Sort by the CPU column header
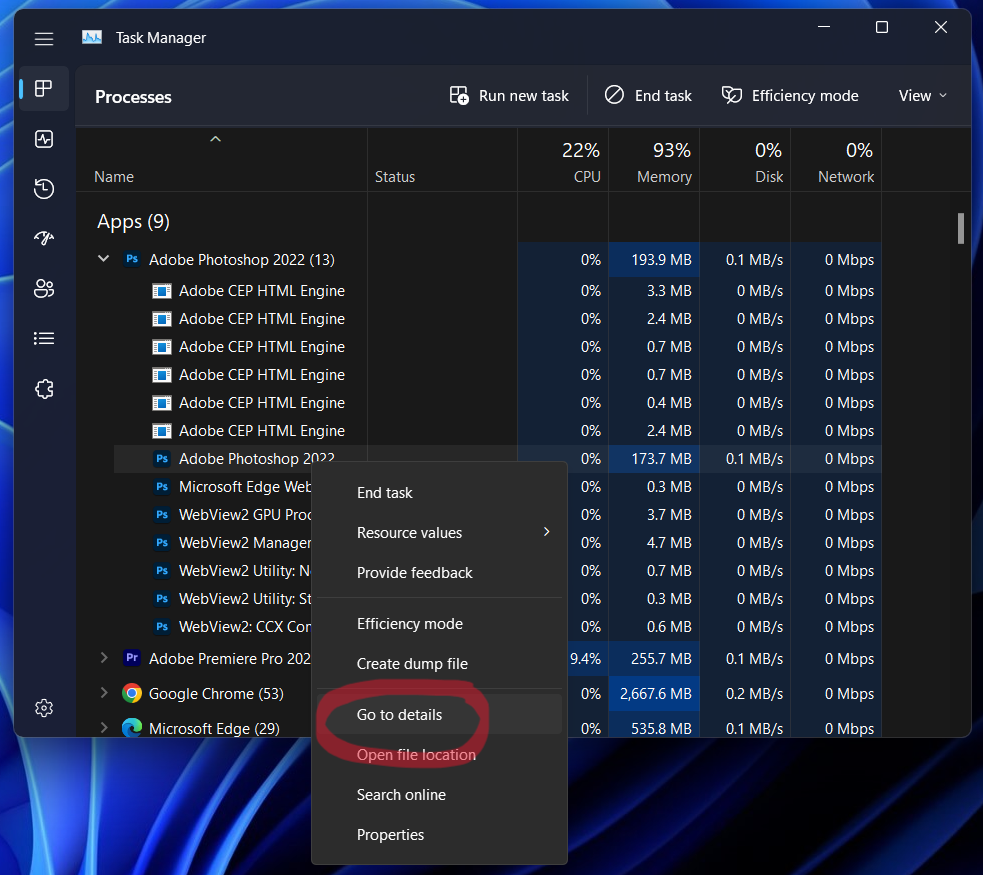Image resolution: width=983 pixels, height=875 pixels. tap(563, 159)
